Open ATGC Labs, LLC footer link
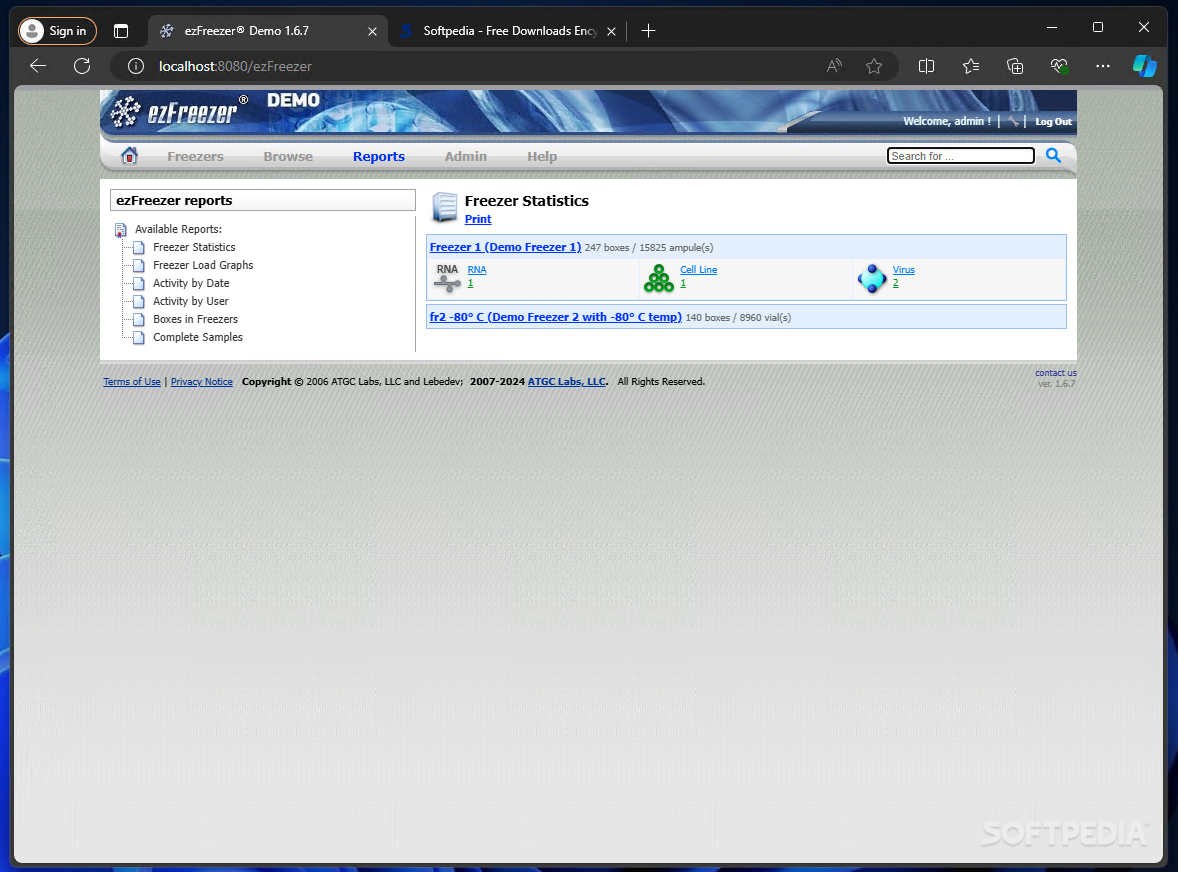 click(566, 382)
